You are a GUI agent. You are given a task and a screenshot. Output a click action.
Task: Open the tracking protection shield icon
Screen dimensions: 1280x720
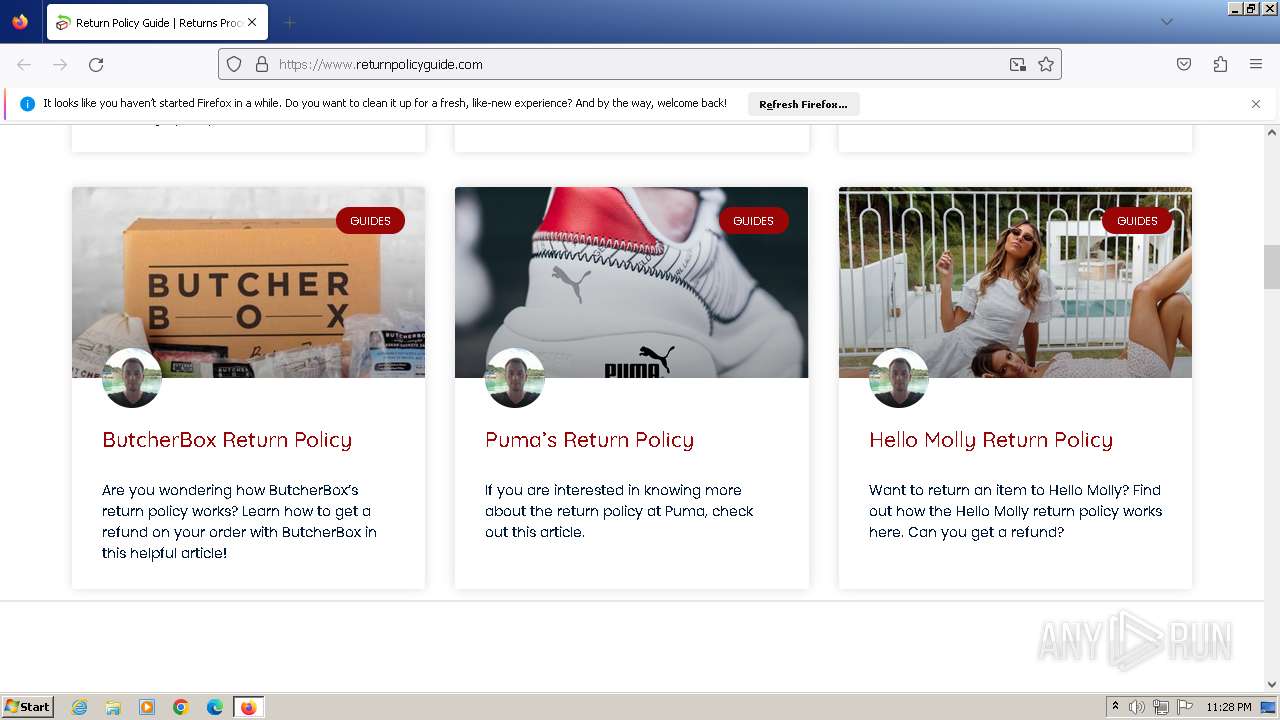(234, 64)
